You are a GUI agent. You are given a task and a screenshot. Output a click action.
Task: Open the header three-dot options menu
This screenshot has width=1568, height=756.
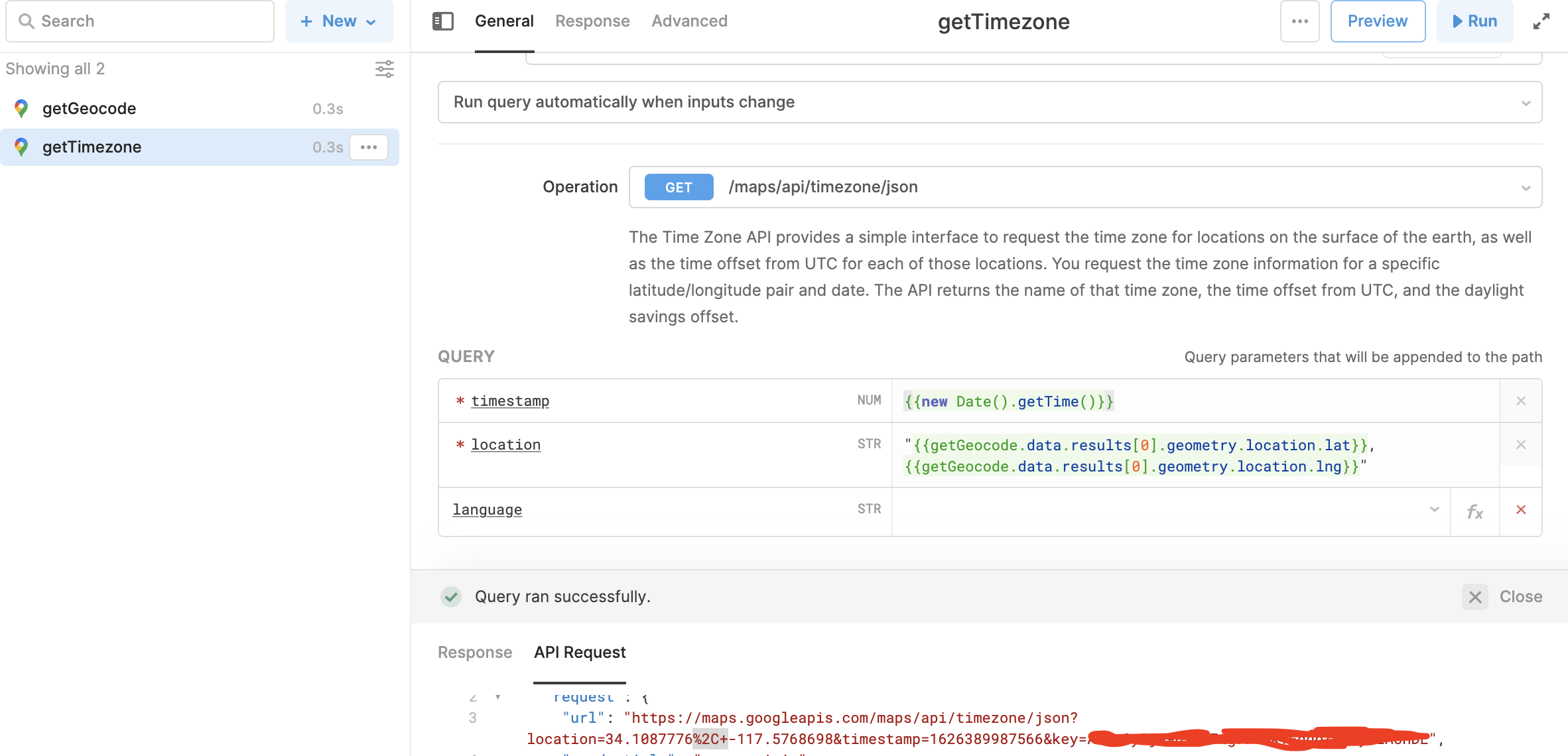coord(1299,21)
